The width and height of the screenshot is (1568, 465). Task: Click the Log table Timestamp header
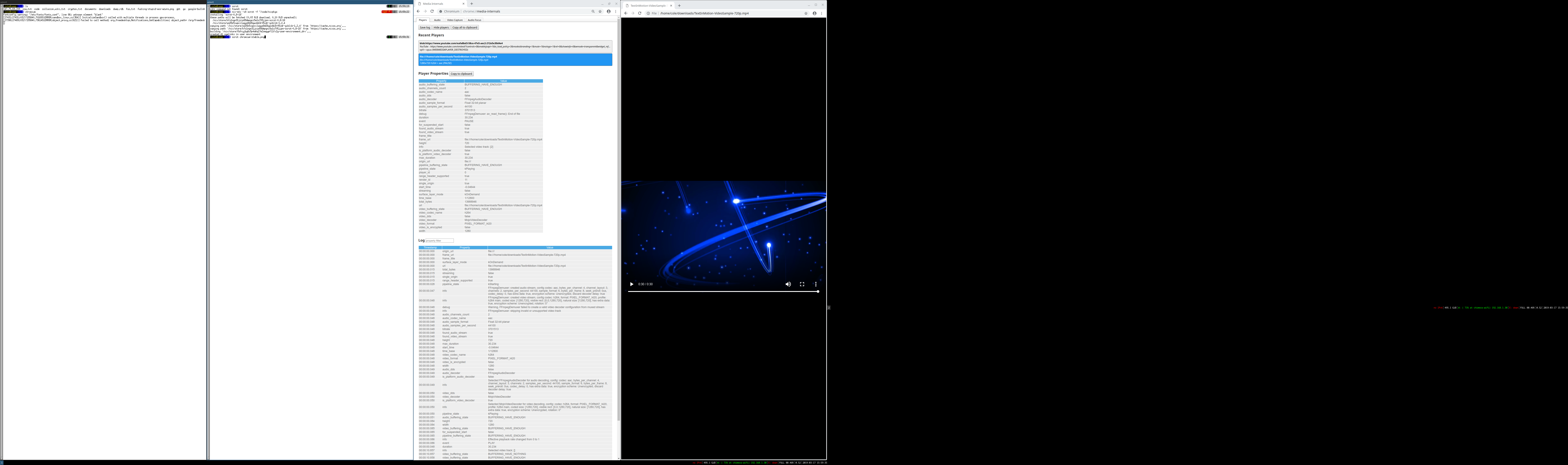point(430,248)
